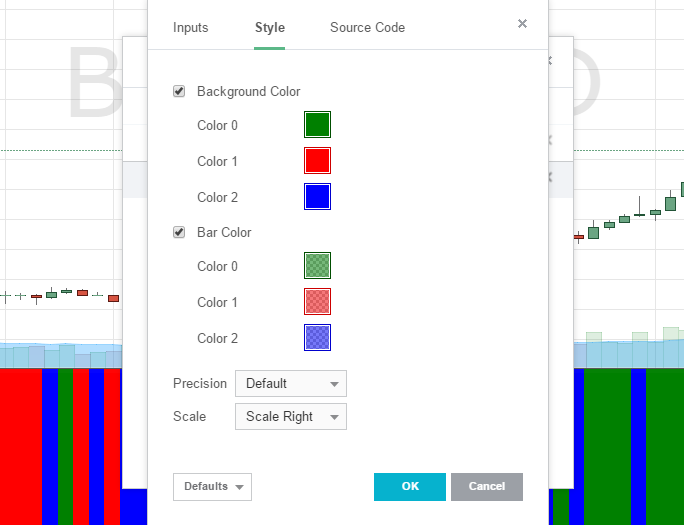Confirm settings with the OK button

[x=409, y=487]
